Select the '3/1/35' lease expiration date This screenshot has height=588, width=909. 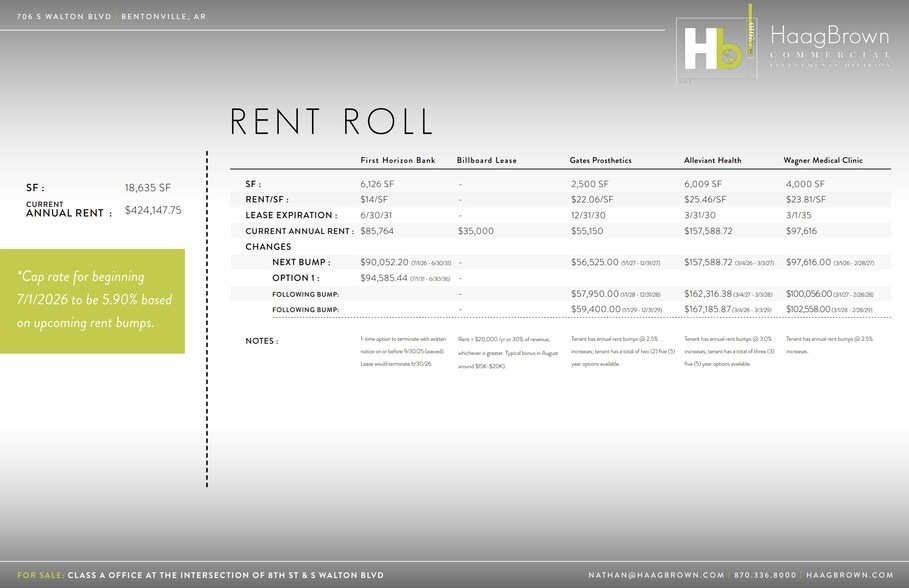[799, 215]
